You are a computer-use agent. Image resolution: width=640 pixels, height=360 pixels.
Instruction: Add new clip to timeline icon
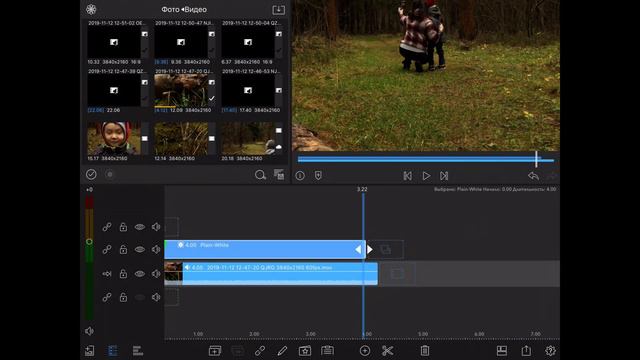click(215, 351)
